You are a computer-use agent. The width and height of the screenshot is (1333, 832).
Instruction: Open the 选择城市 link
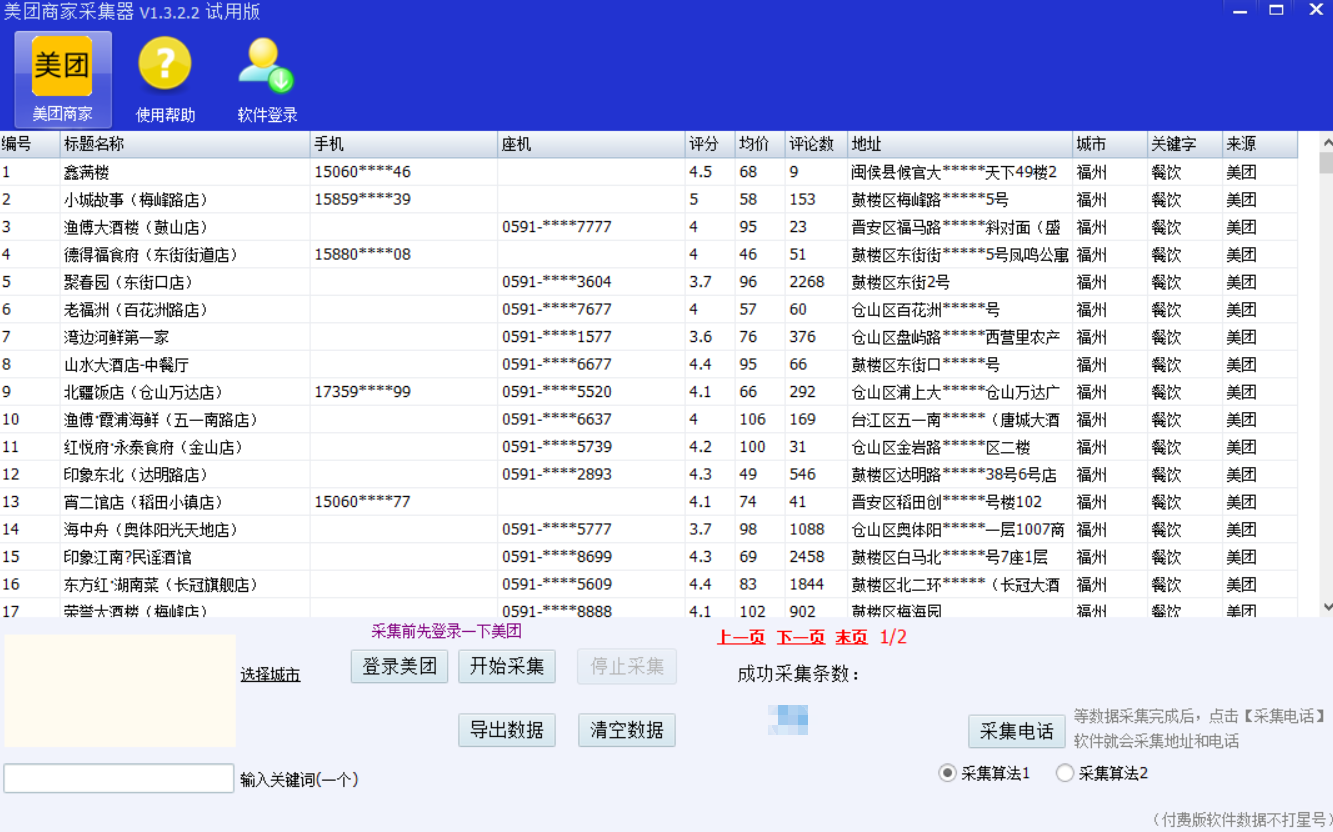[x=270, y=675]
